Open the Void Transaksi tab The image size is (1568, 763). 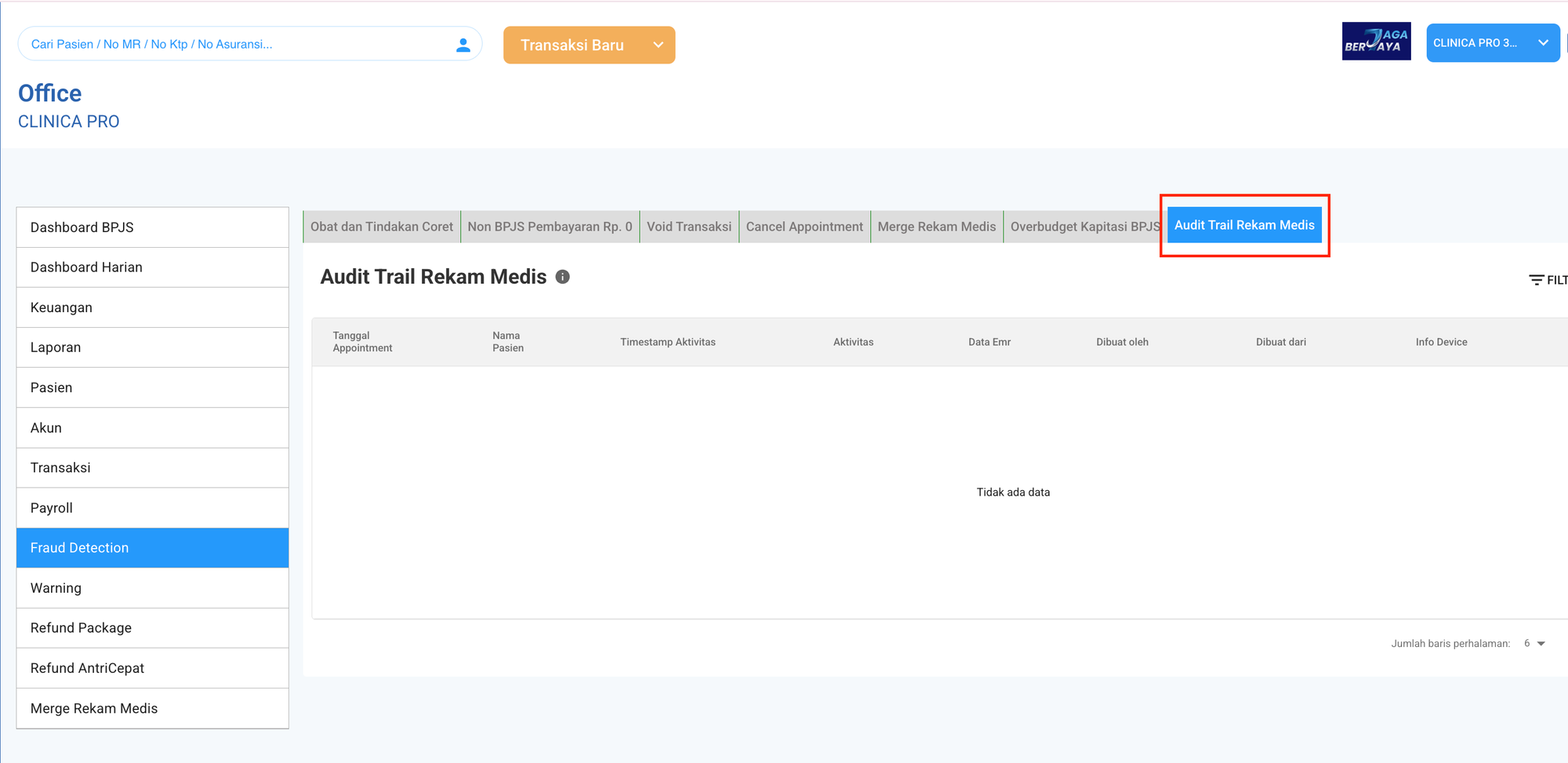(x=688, y=227)
